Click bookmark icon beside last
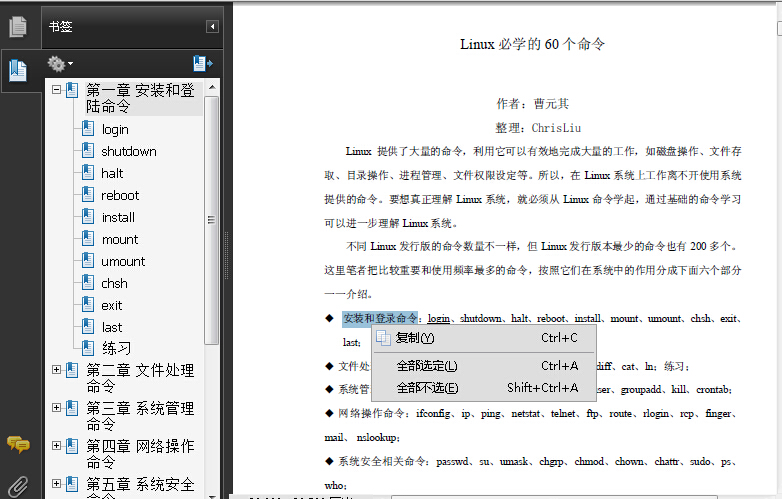 (88, 326)
